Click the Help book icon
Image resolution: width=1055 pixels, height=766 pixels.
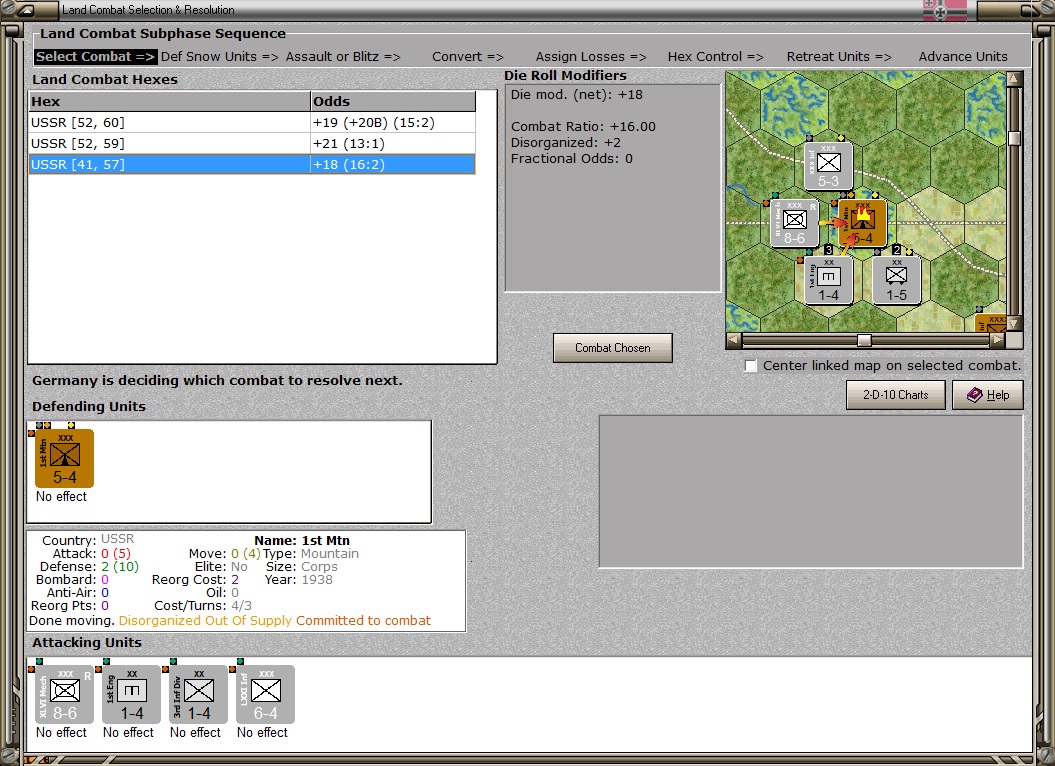(974, 395)
